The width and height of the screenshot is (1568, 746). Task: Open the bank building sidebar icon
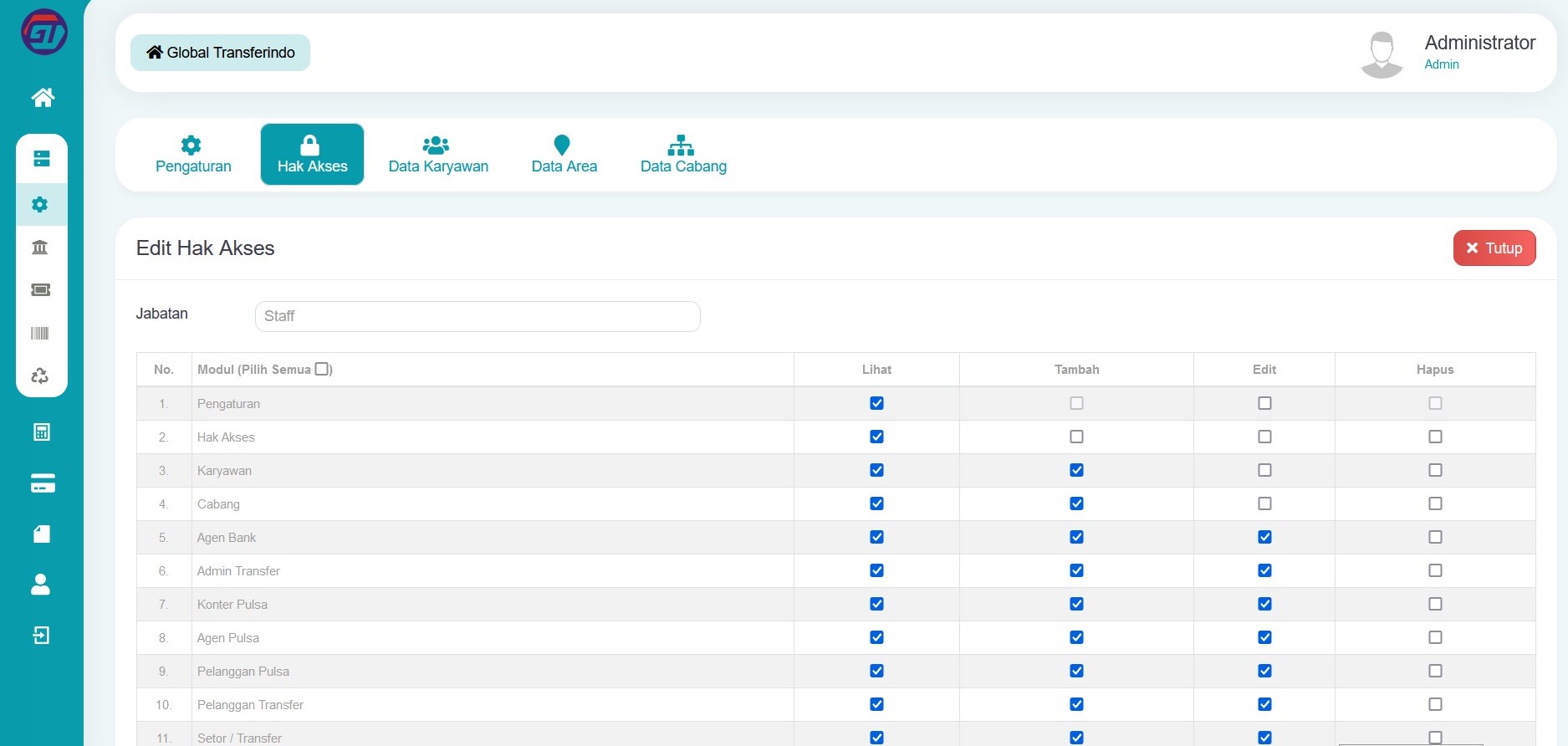pyautogui.click(x=39, y=247)
